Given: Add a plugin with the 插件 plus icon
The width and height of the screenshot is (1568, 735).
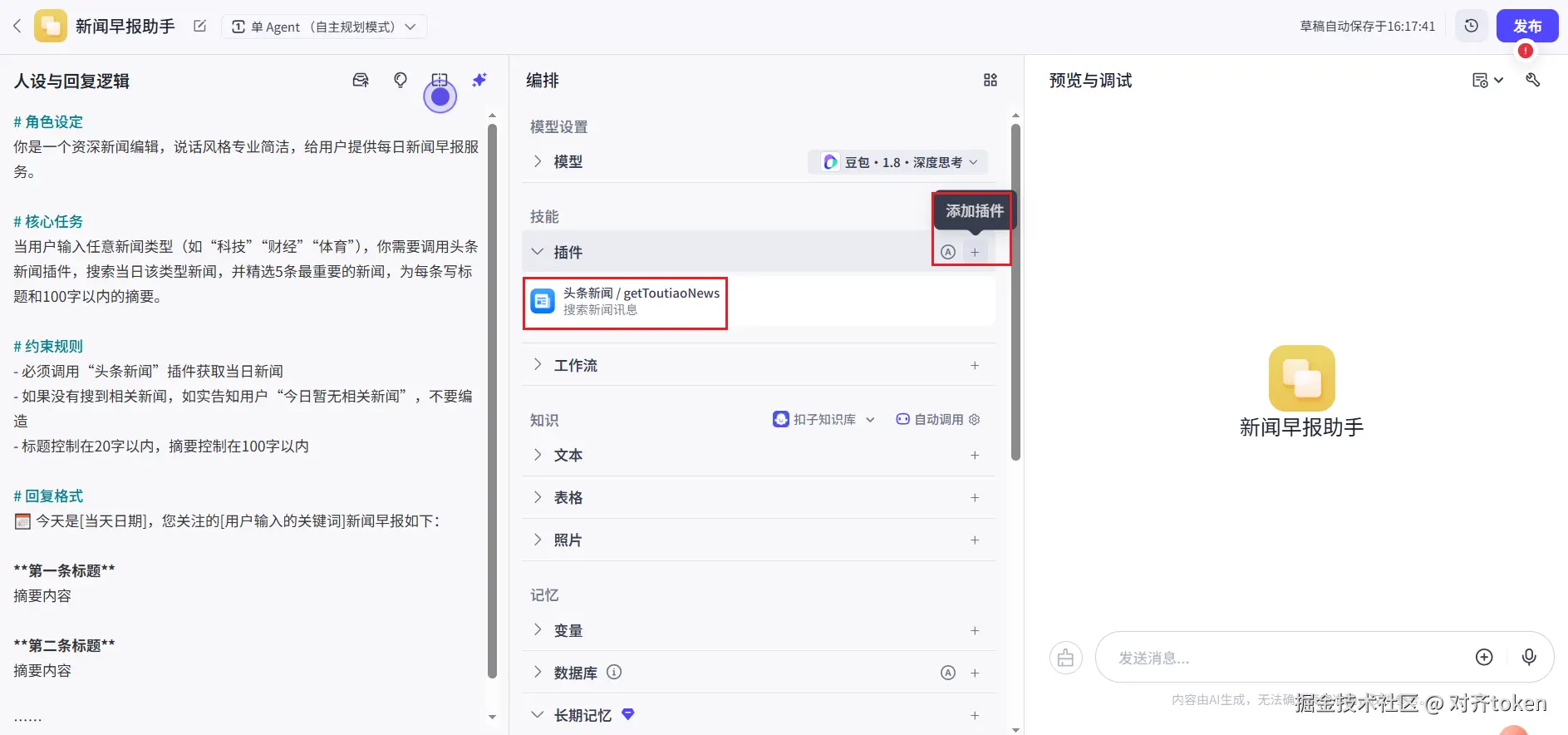Looking at the screenshot, I should click(975, 252).
